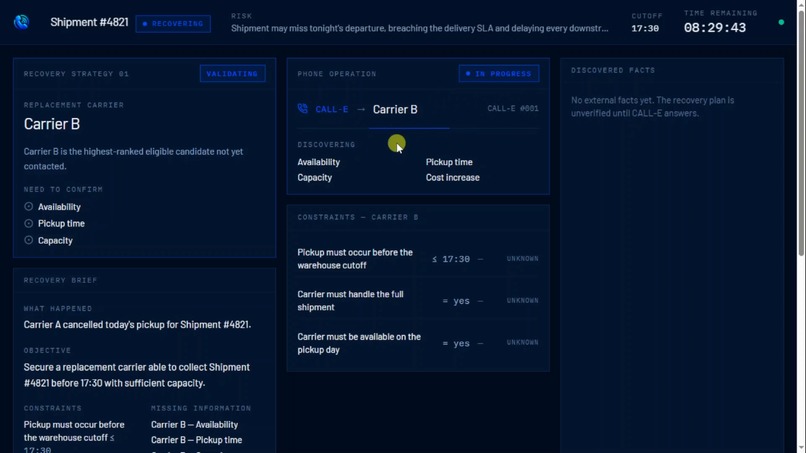Click Cost increase under Discovering
The width and height of the screenshot is (806, 453).
point(452,177)
